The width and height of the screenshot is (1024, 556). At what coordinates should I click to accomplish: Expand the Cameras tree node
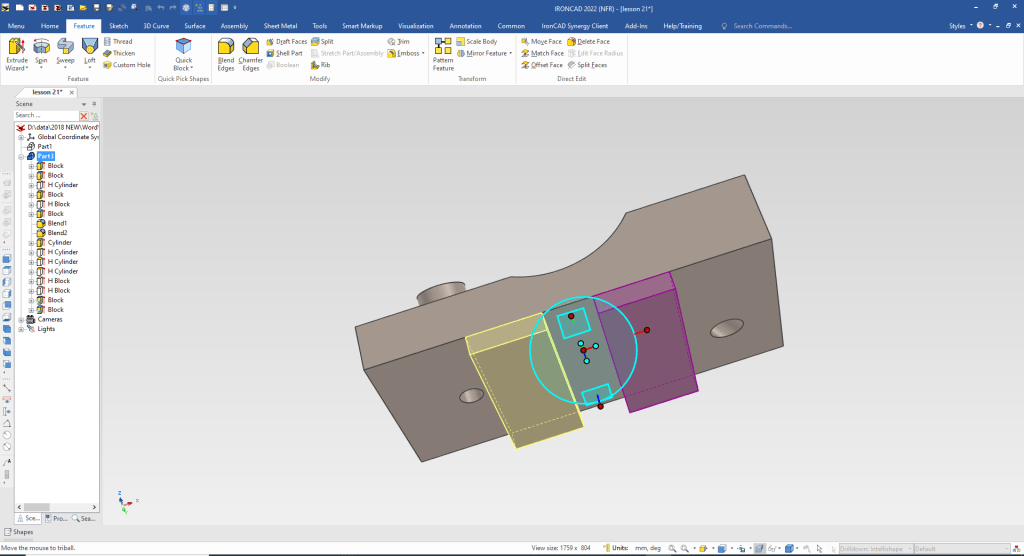(20, 319)
